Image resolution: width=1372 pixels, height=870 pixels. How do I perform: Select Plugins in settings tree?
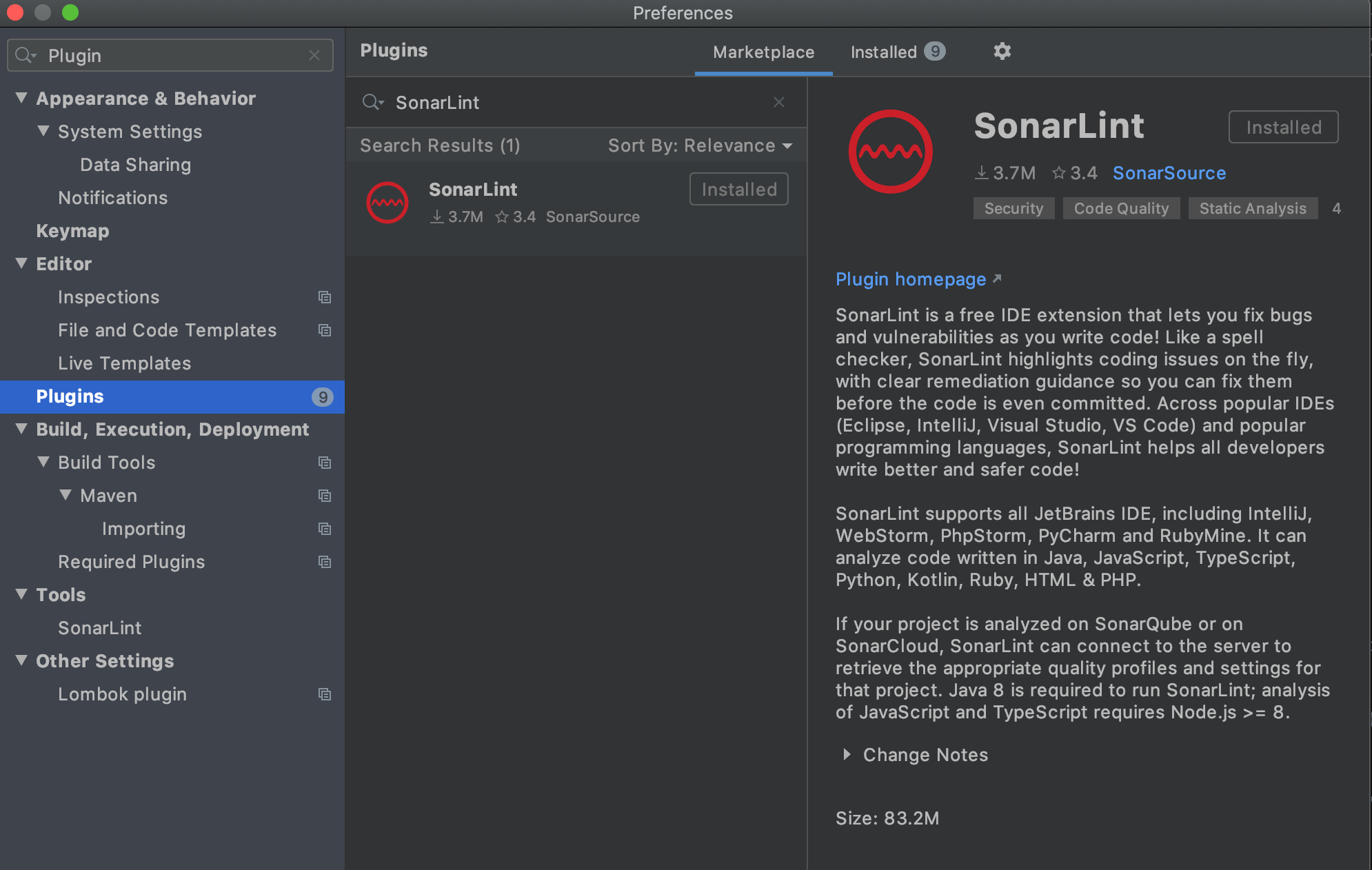click(172, 396)
